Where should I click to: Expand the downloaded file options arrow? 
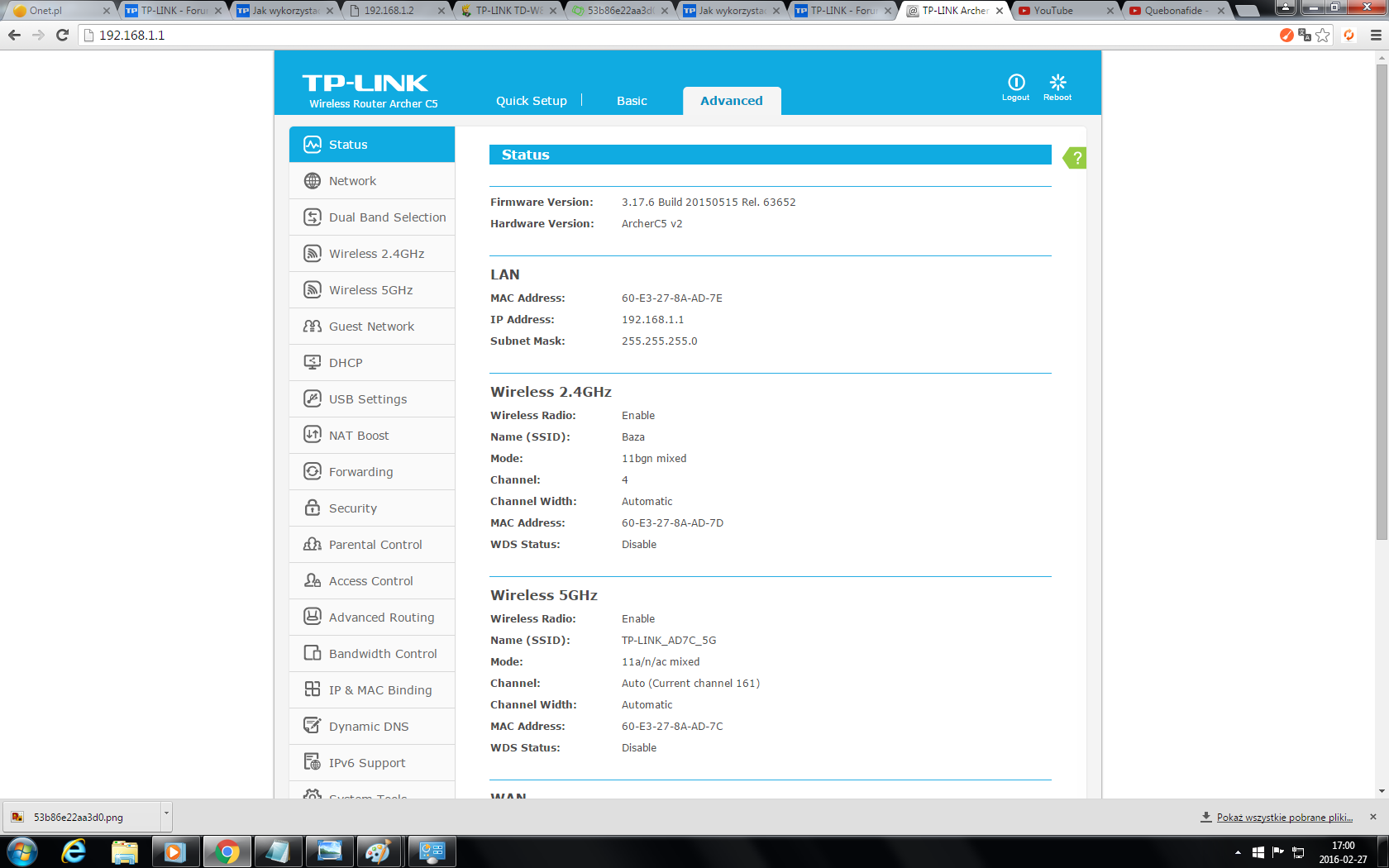click(166, 813)
